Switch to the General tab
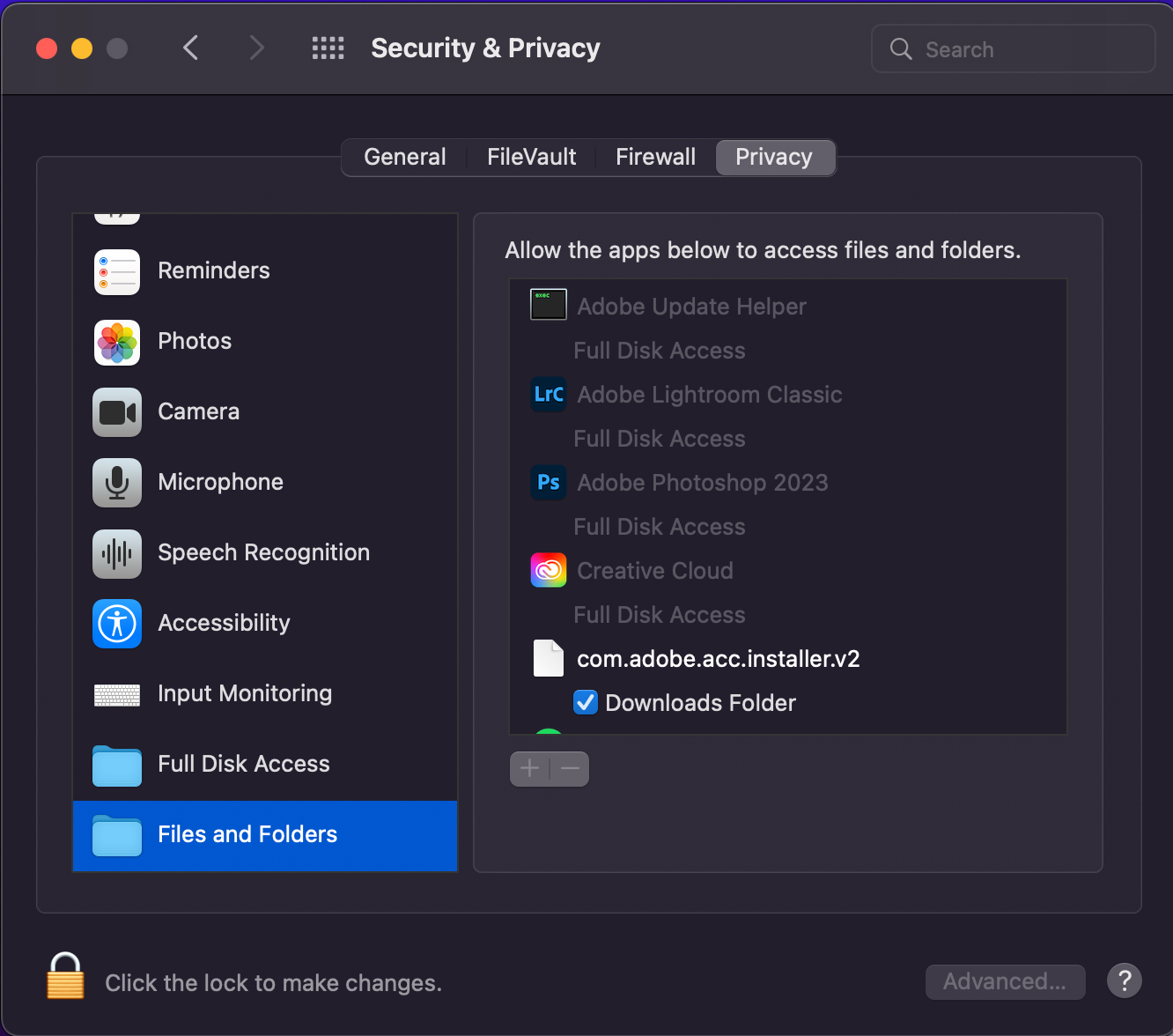This screenshot has height=1036, width=1173. click(x=405, y=157)
